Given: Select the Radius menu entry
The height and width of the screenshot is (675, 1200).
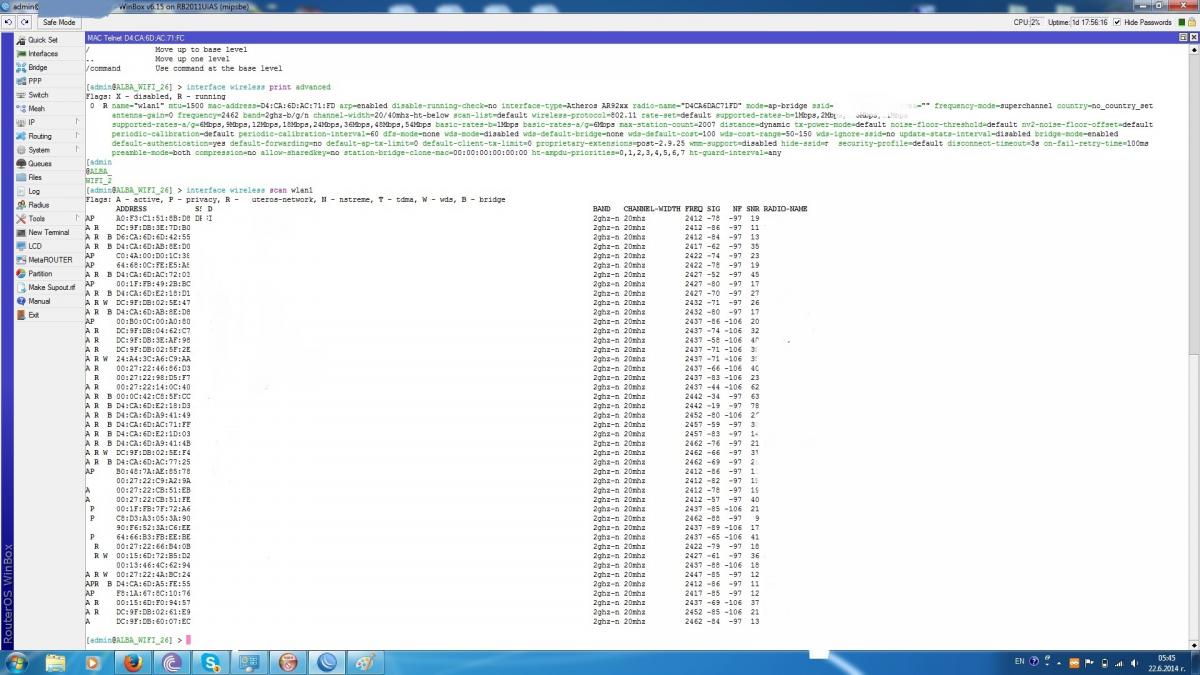Looking at the screenshot, I should pyautogui.click(x=38, y=205).
